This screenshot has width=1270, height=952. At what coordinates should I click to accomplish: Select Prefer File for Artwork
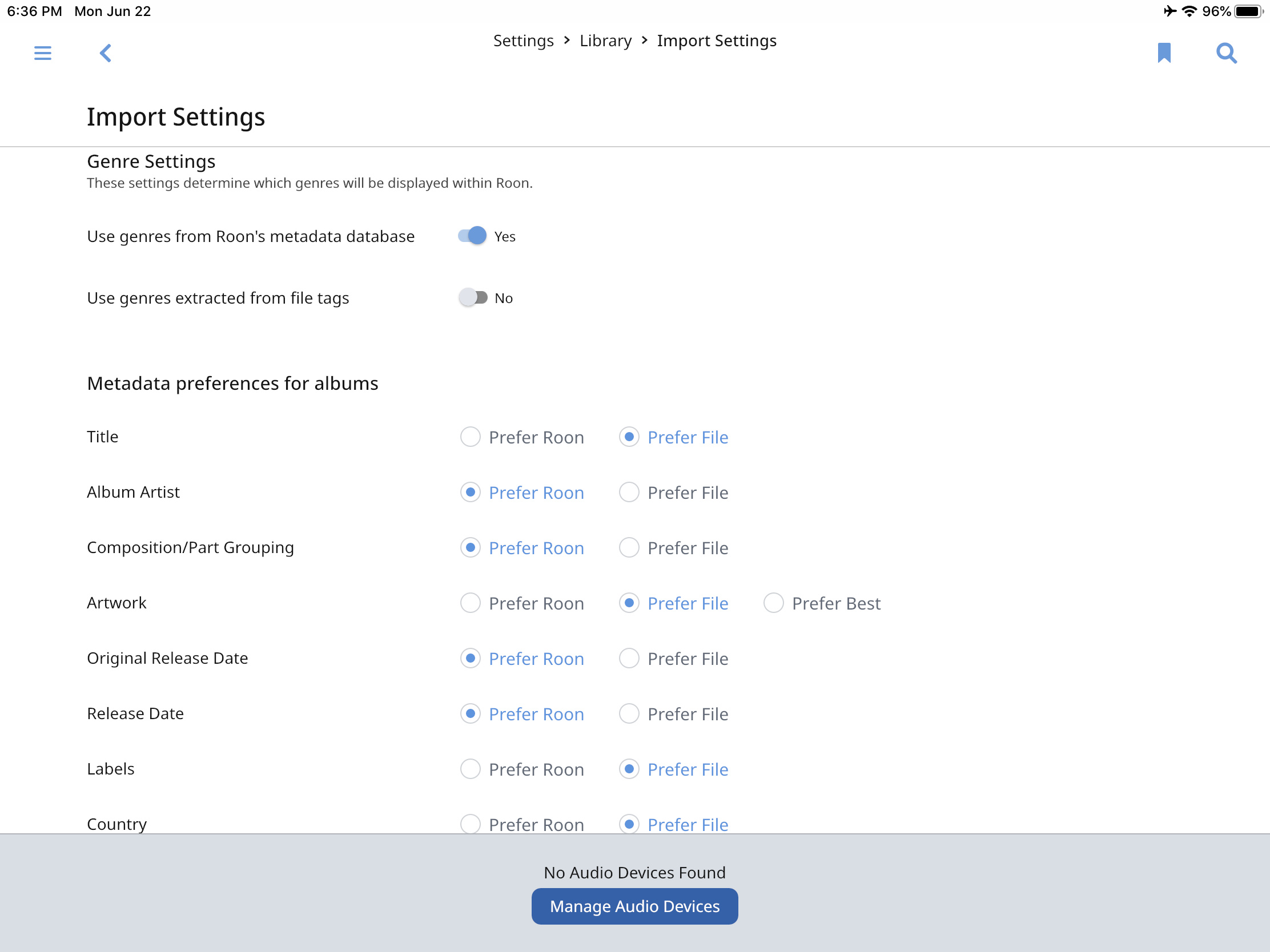pos(673,603)
